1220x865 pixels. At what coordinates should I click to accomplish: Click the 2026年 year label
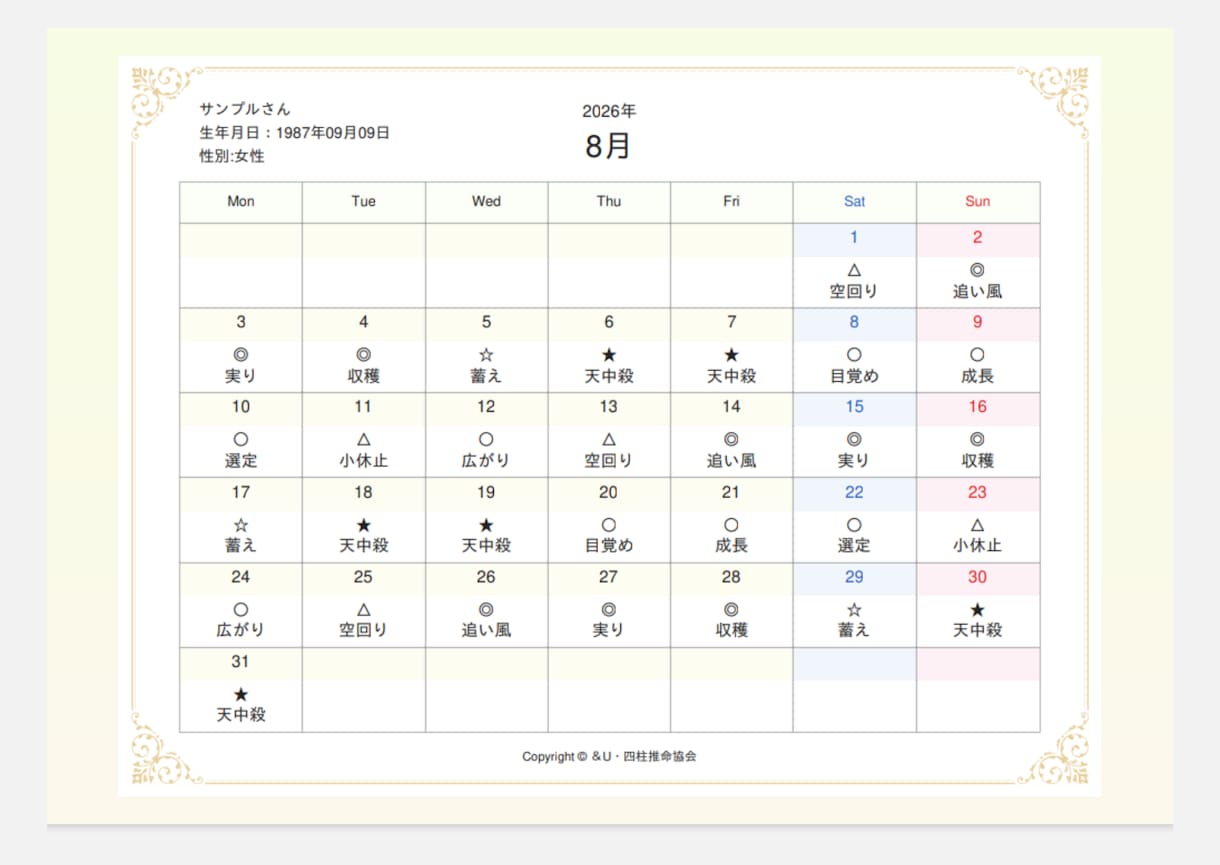click(x=609, y=111)
